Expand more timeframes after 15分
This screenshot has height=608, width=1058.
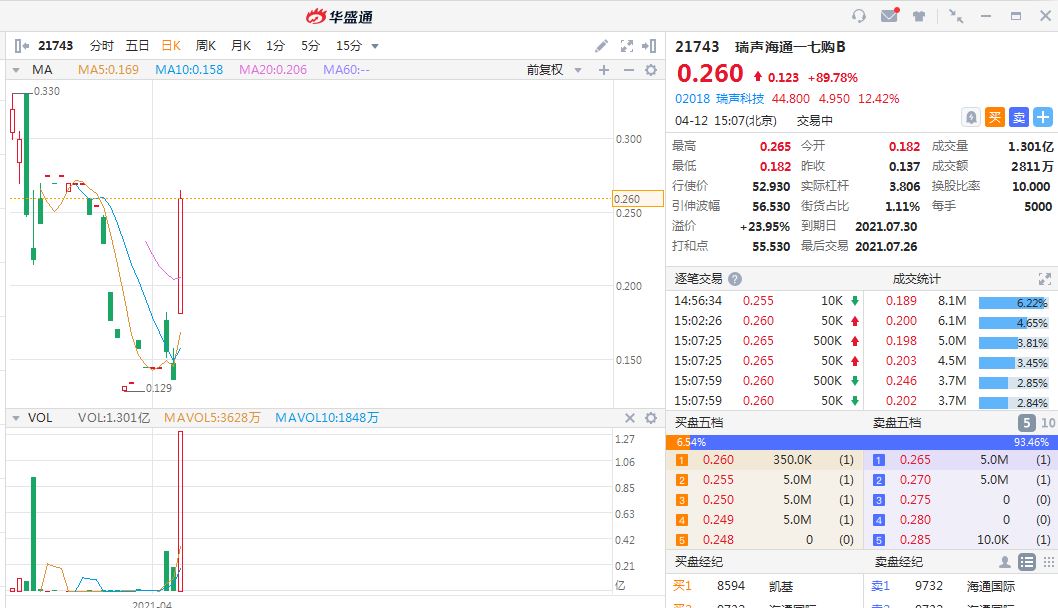click(x=375, y=46)
